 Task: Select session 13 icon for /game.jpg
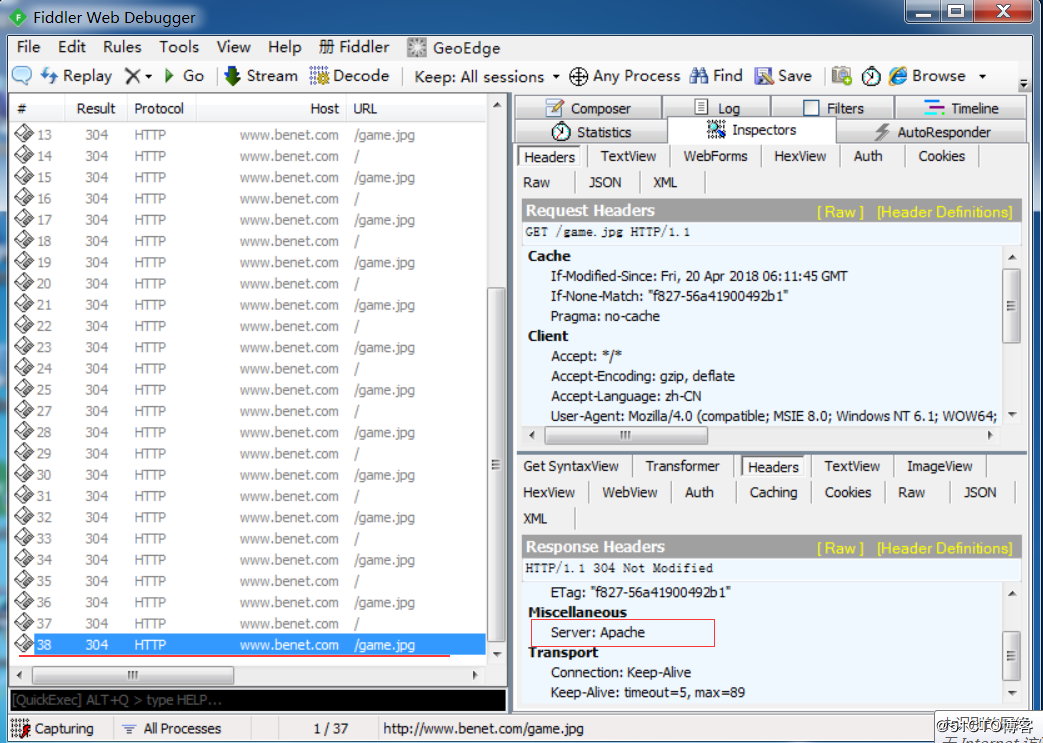[x=24, y=134]
